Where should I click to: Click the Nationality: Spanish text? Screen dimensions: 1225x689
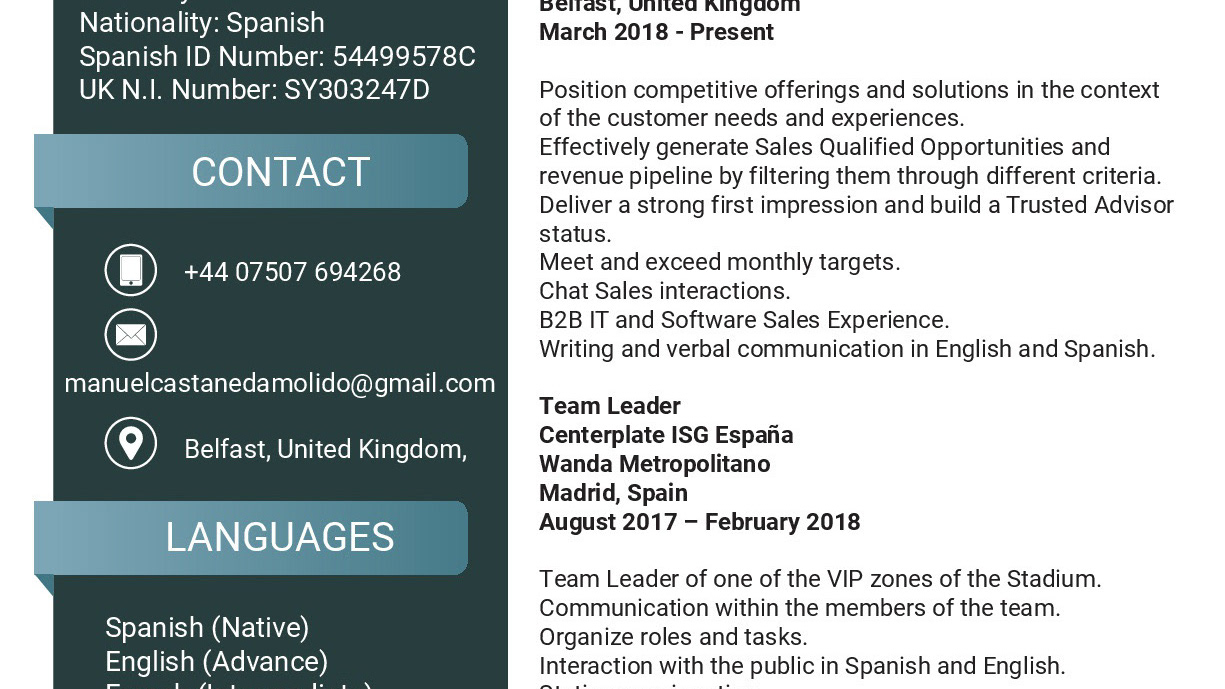202,22
